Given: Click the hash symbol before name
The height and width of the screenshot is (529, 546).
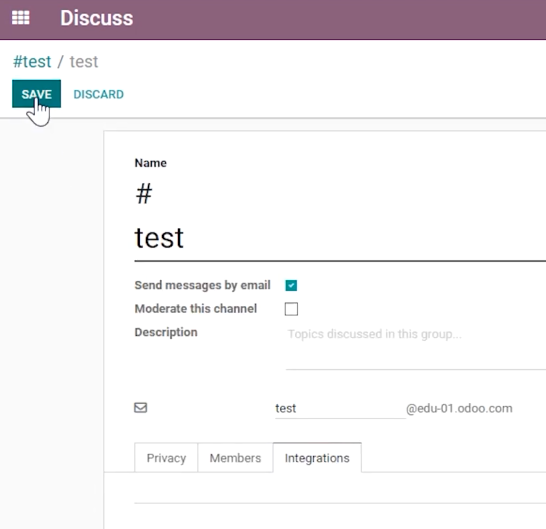Looking at the screenshot, I should (x=144, y=194).
